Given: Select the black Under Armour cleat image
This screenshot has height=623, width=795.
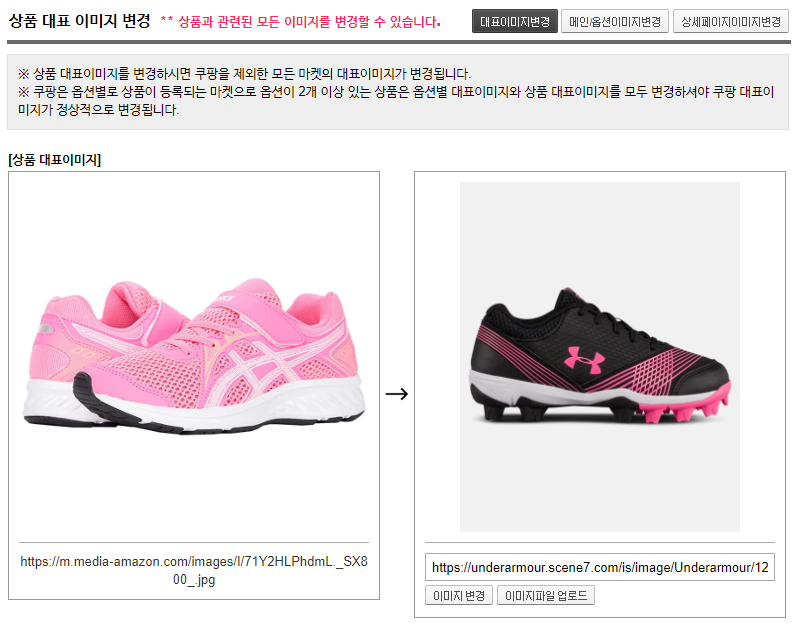Looking at the screenshot, I should [600, 357].
